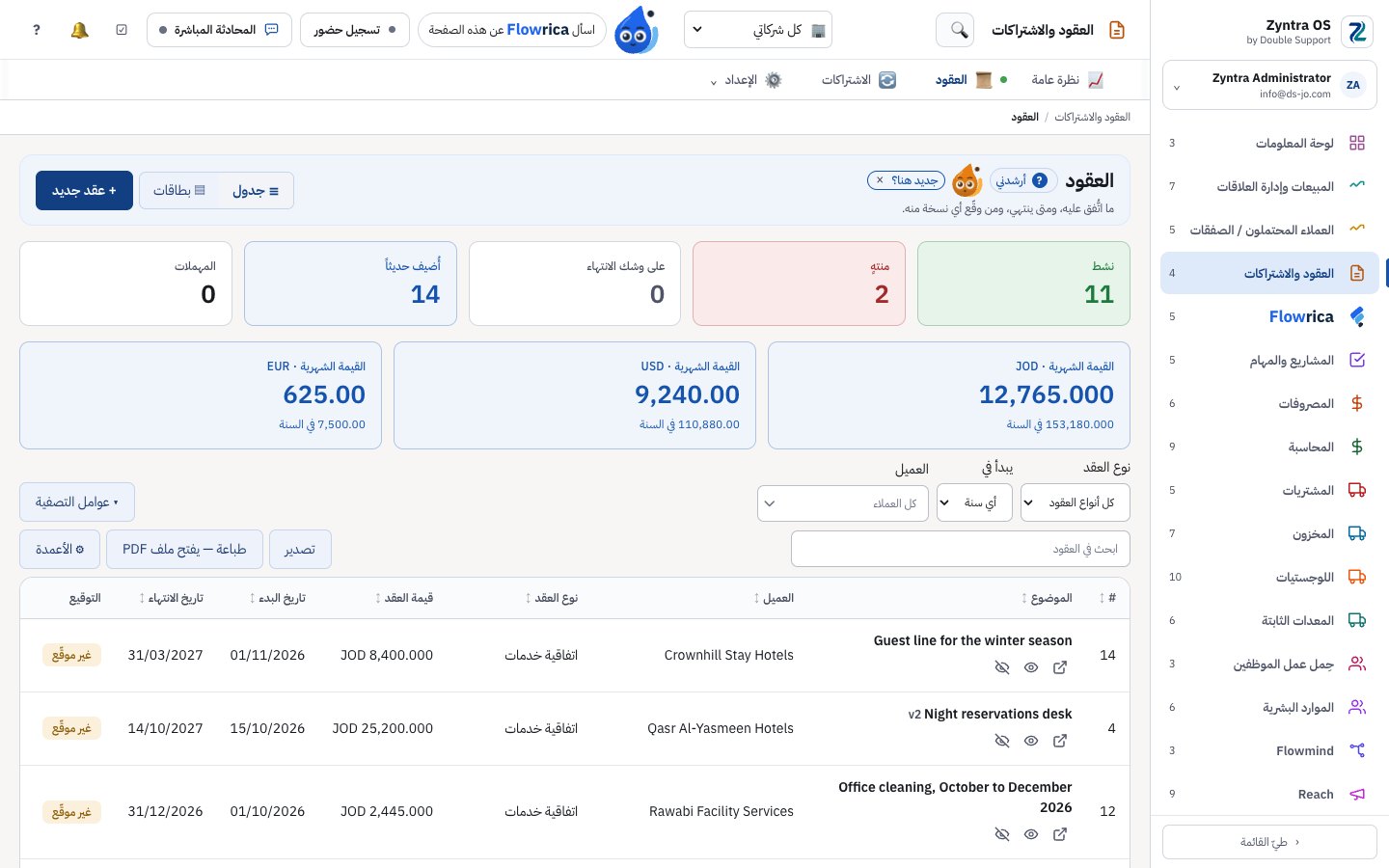Click the طباعة print PDF button

[x=184, y=550]
